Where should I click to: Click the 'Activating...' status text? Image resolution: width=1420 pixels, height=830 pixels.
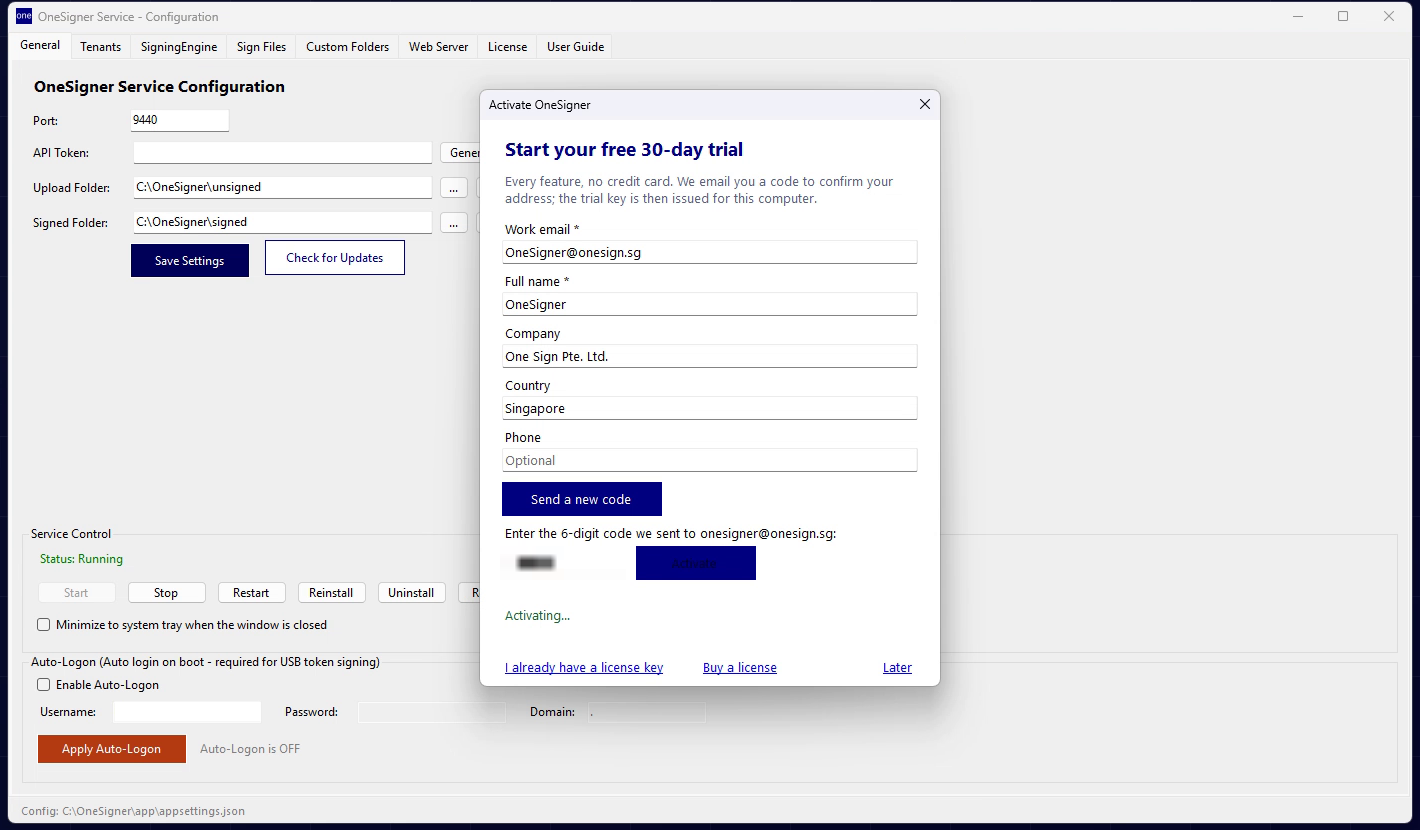[x=537, y=616]
